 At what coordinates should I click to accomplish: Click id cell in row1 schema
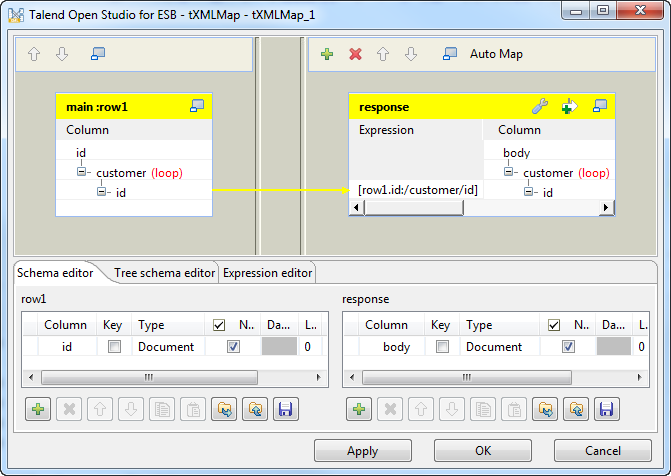coord(67,346)
